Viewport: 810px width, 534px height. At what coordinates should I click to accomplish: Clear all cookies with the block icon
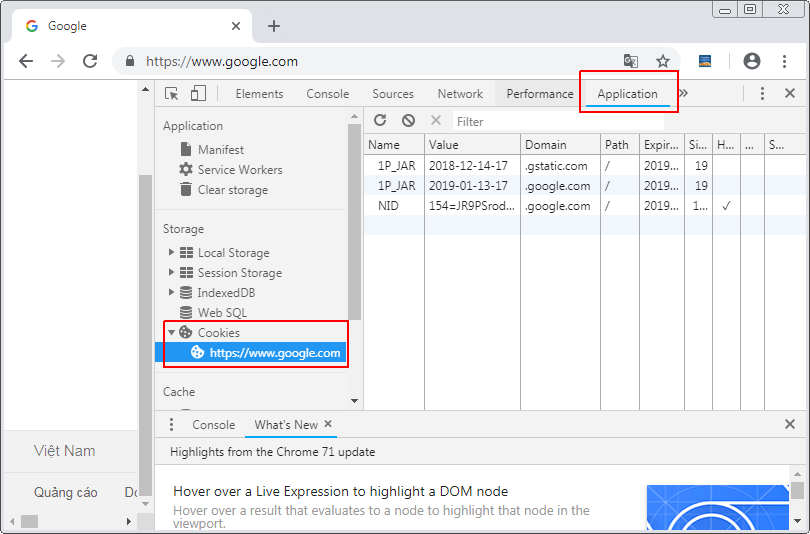tap(408, 120)
